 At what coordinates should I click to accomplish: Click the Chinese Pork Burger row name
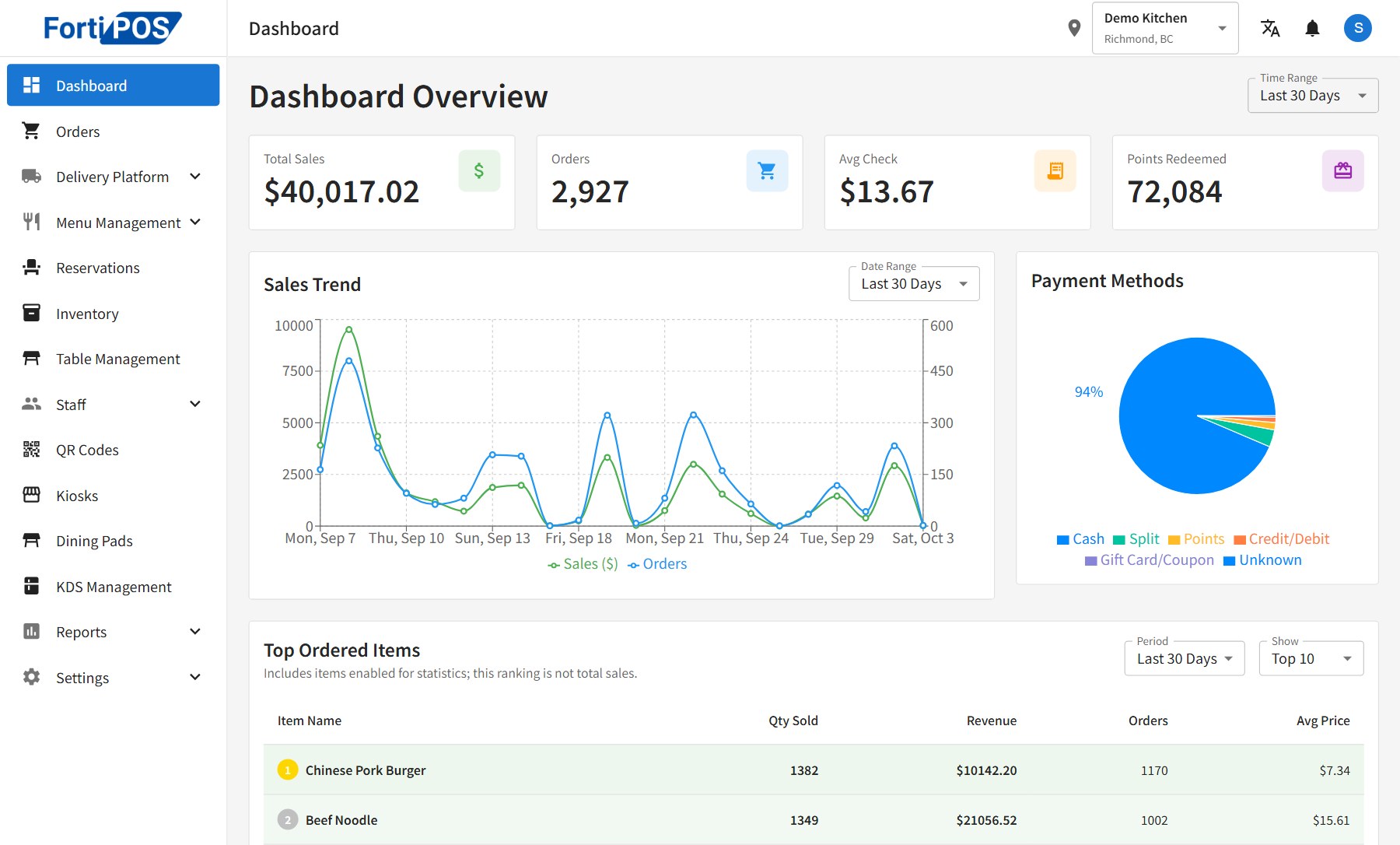coord(366,770)
